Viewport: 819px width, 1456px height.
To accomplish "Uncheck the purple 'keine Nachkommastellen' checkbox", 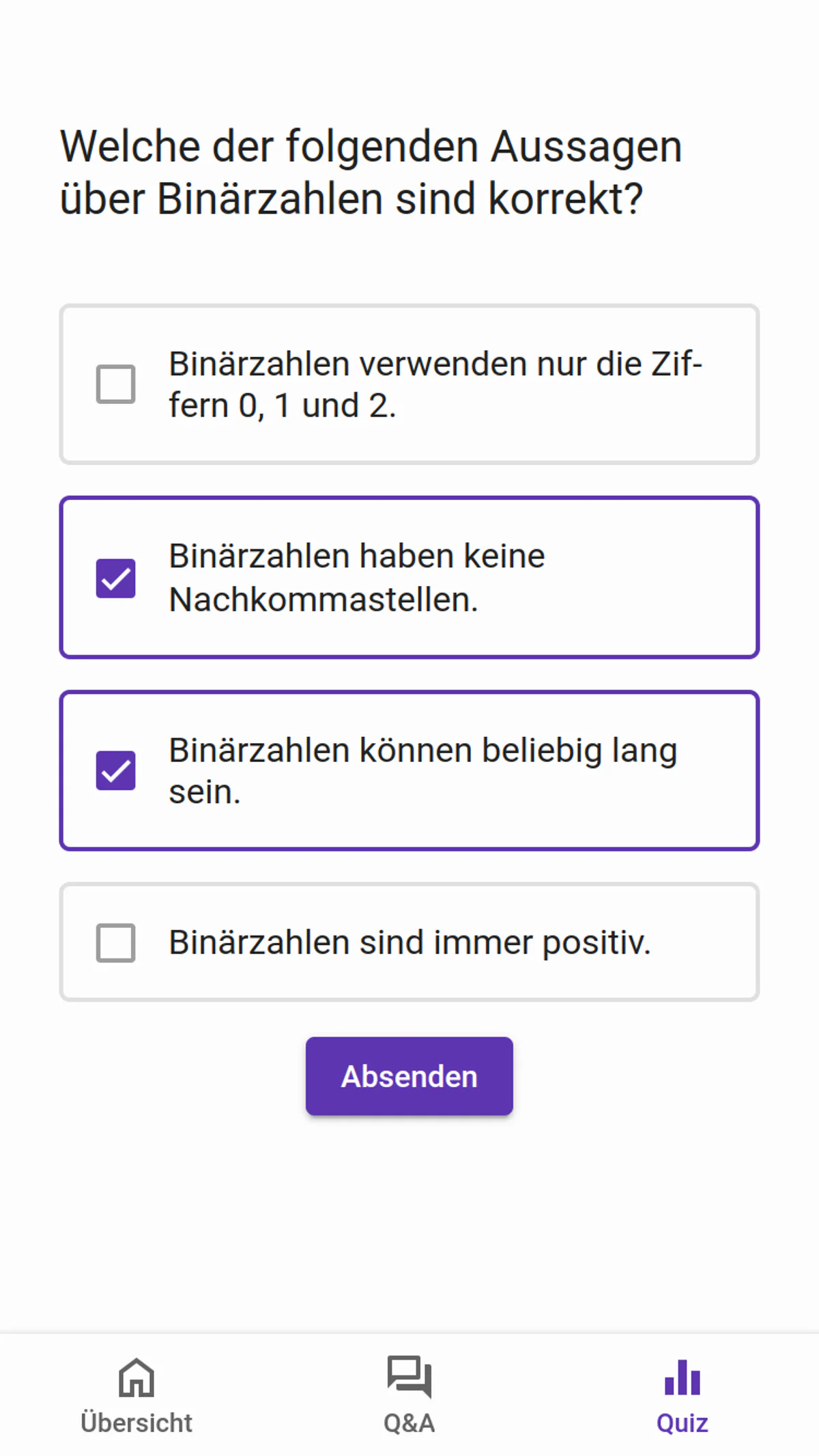I will point(116,579).
